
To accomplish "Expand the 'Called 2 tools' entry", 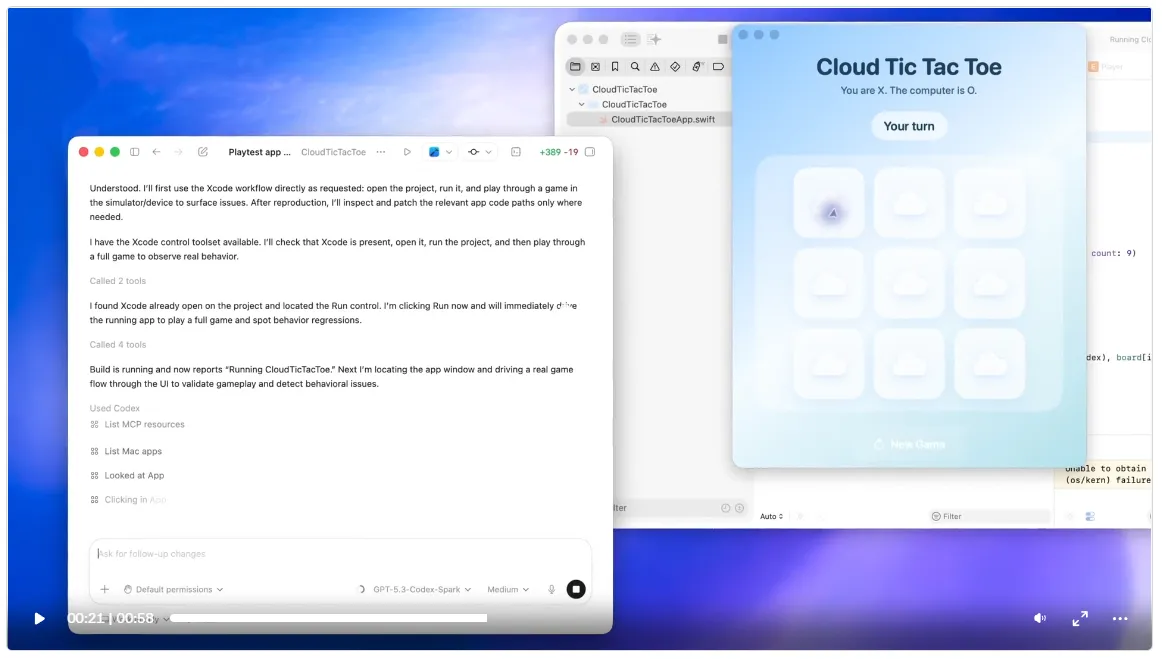I will 118,281.
